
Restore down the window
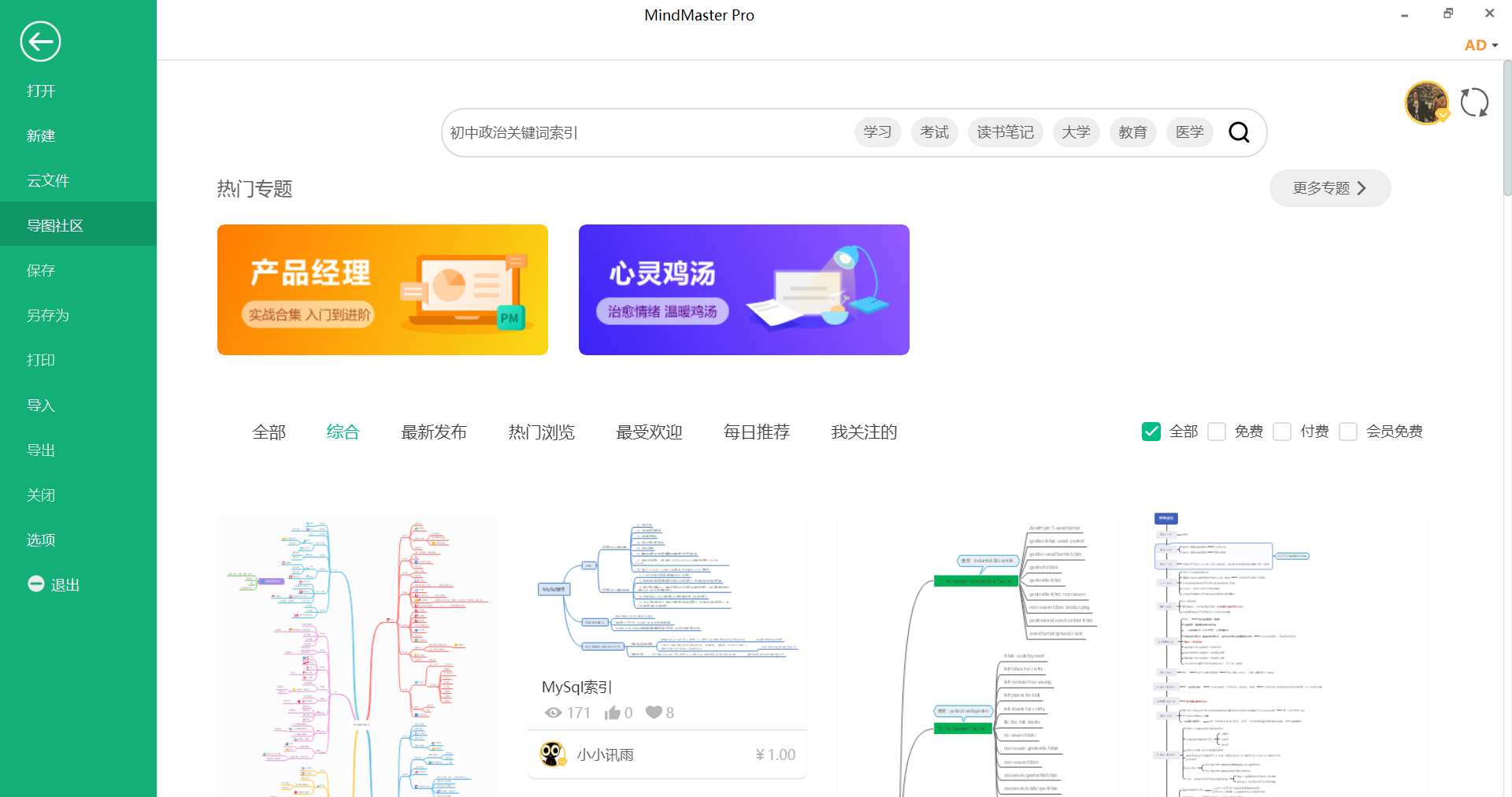point(1447,13)
